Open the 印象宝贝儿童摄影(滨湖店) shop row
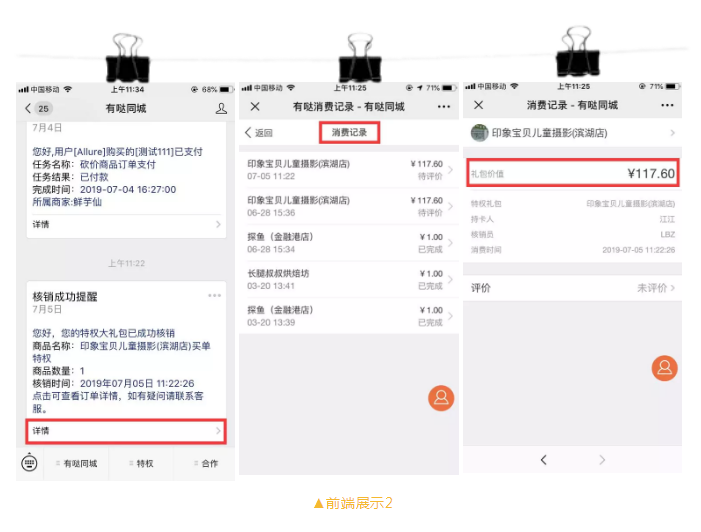The image size is (701, 532). tap(572, 133)
